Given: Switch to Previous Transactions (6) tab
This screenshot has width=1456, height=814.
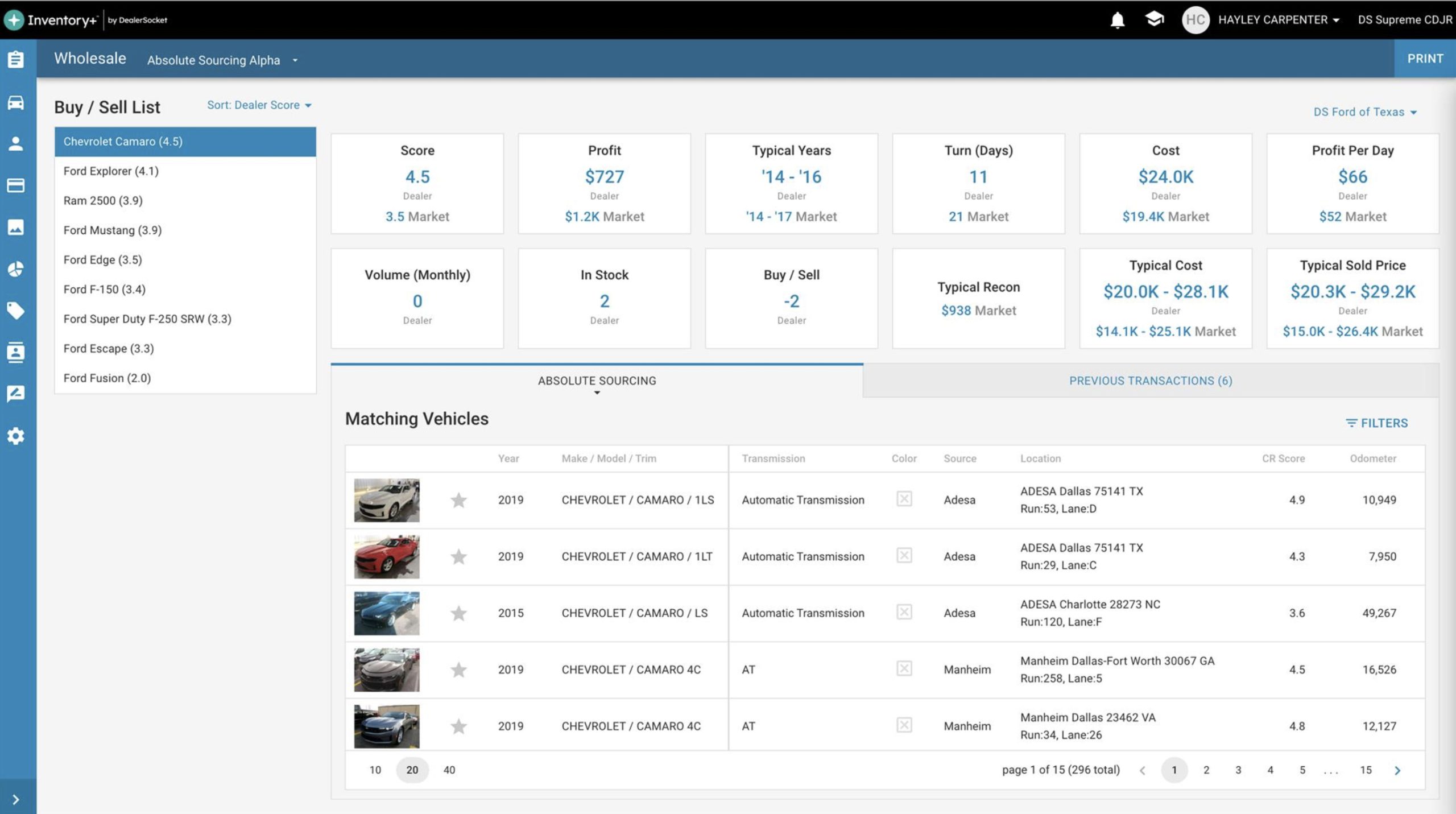Looking at the screenshot, I should click(1150, 381).
